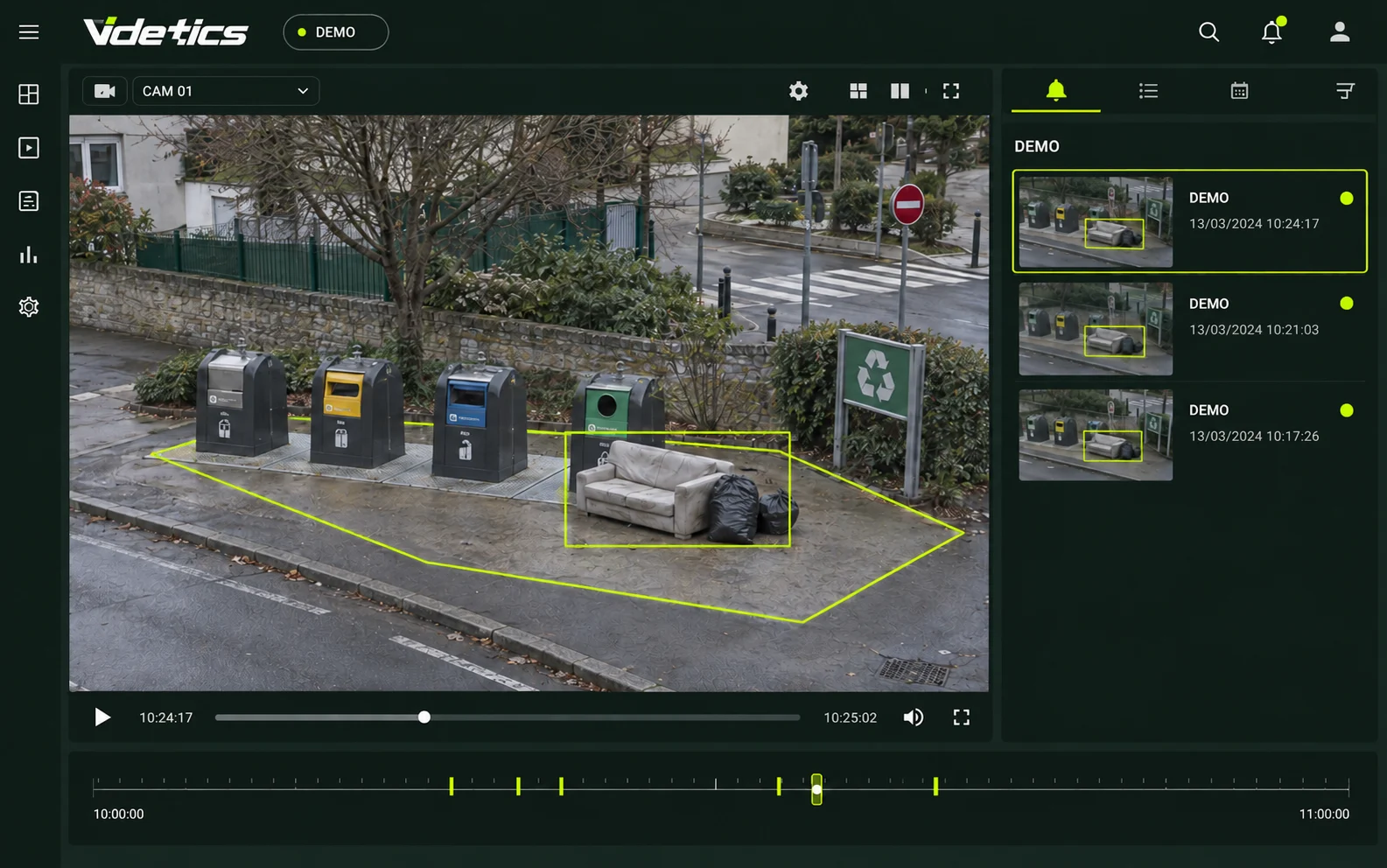Image resolution: width=1387 pixels, height=868 pixels.
Task: Click the 11:00:00 timeline end label
Action: 1324,814
